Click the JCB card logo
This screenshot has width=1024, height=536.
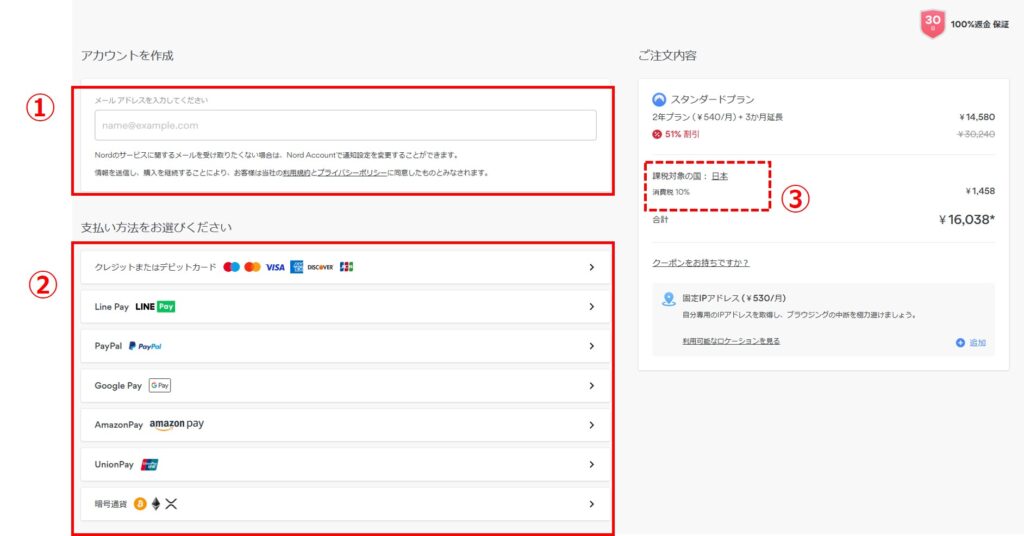coord(347,267)
